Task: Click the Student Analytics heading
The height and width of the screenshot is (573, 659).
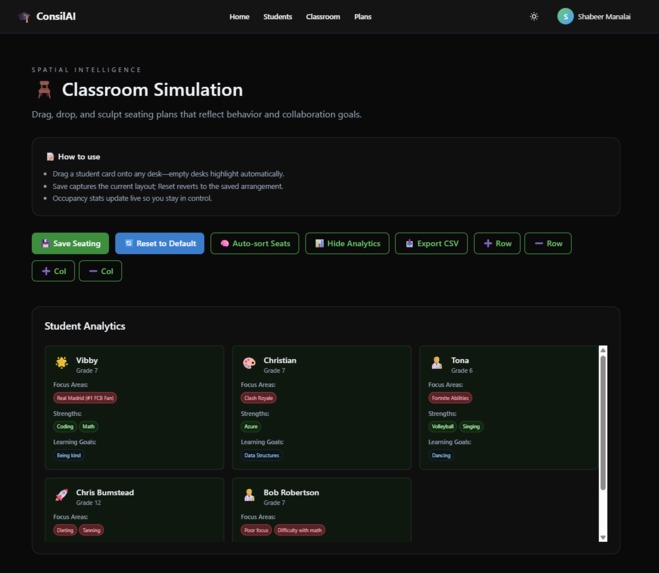Action: click(85, 326)
